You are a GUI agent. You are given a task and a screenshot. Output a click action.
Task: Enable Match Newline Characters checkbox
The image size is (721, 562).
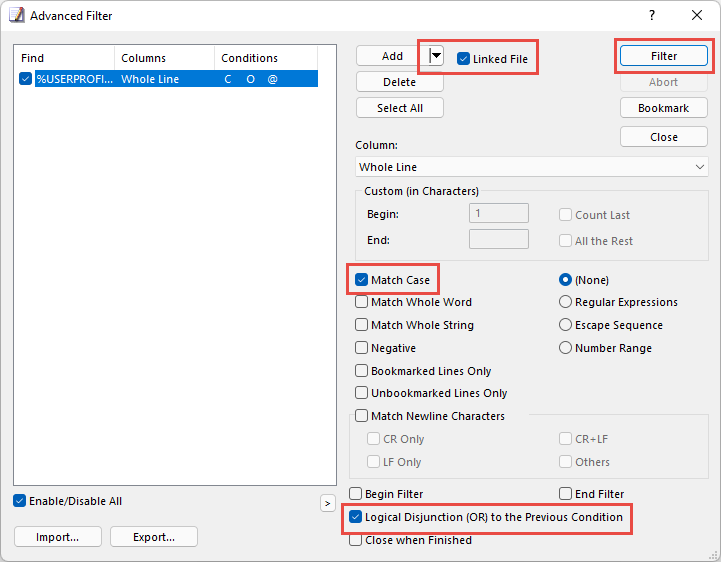(x=361, y=416)
